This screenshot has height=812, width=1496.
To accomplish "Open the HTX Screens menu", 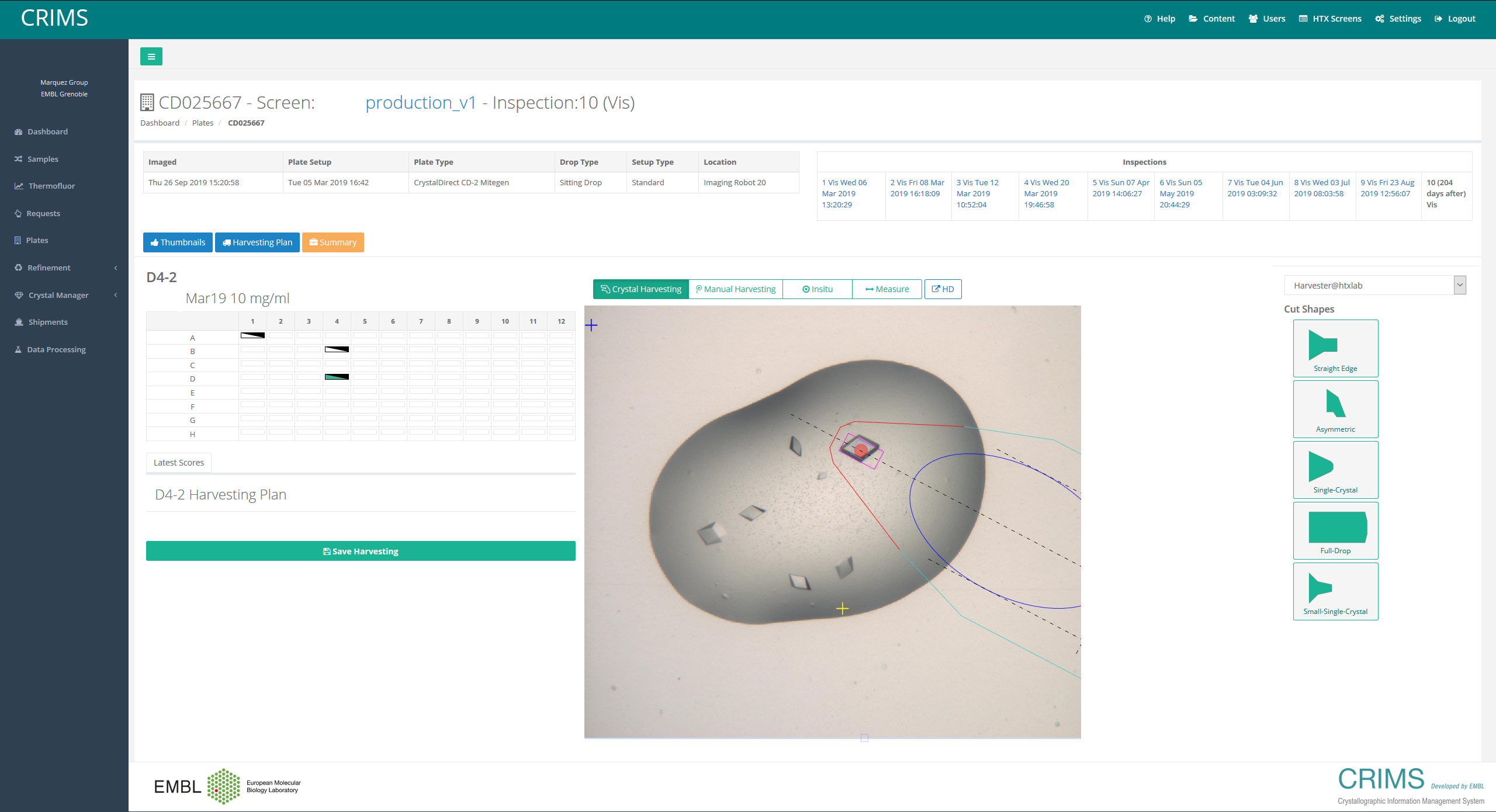I will [1330, 18].
